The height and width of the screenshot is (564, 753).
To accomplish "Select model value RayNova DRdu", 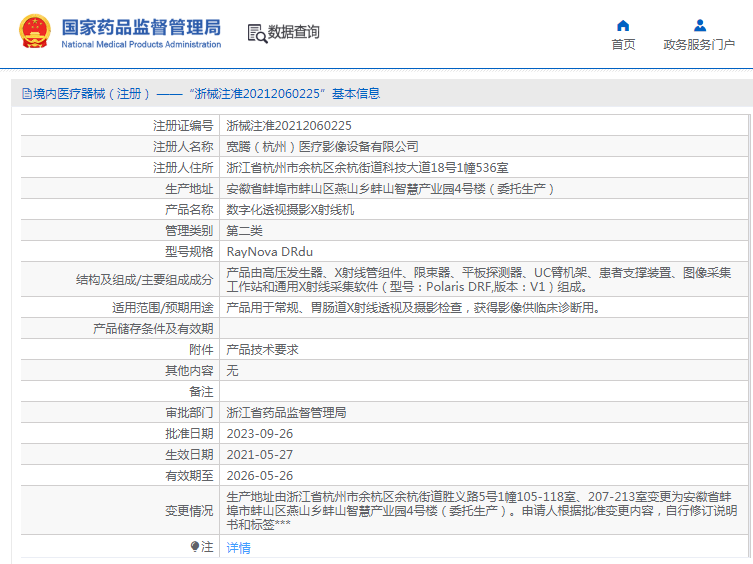I will (x=269, y=252).
